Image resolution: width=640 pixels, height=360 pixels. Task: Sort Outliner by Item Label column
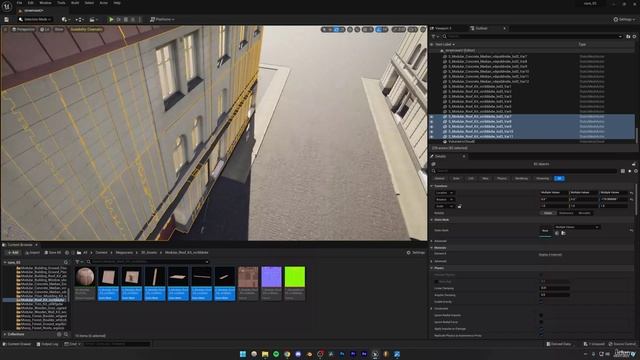[444, 44]
